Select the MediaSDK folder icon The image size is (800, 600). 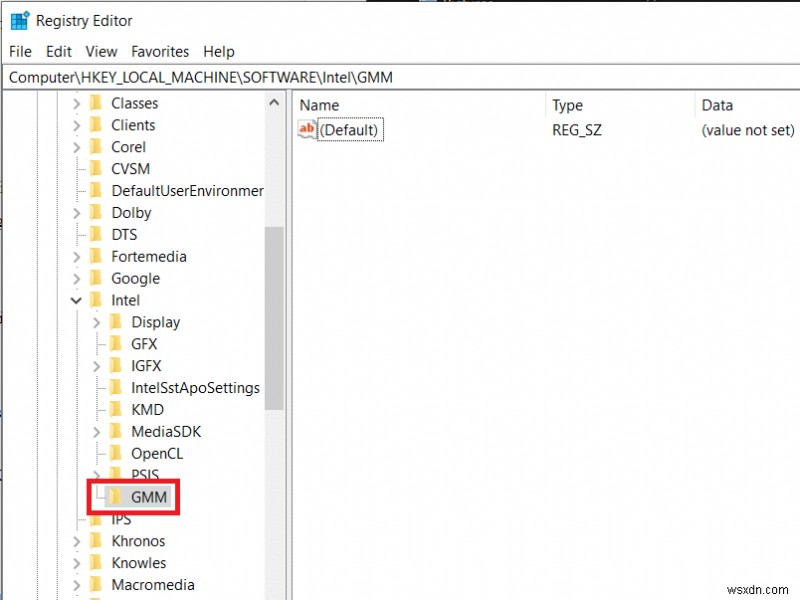tap(116, 432)
